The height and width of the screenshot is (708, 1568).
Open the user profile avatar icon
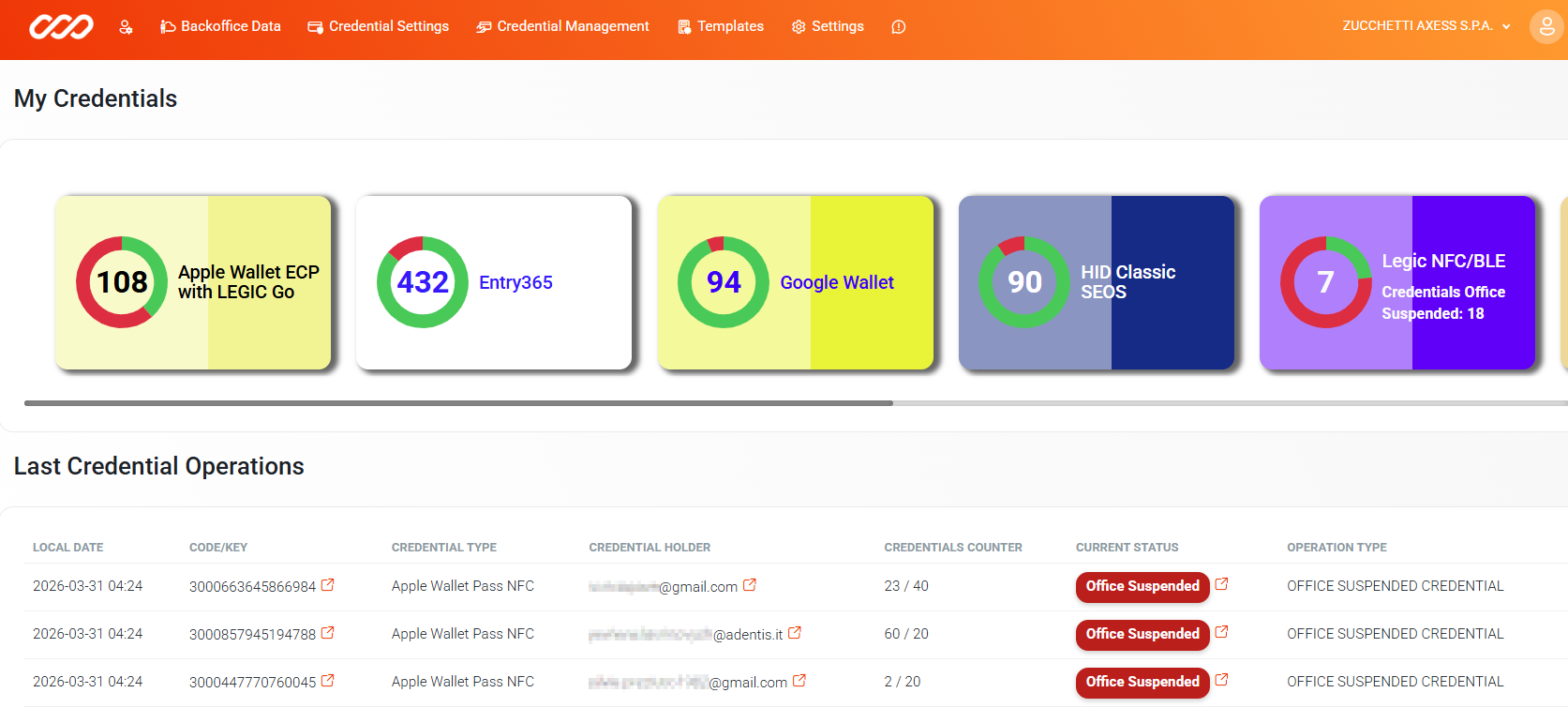(1546, 27)
